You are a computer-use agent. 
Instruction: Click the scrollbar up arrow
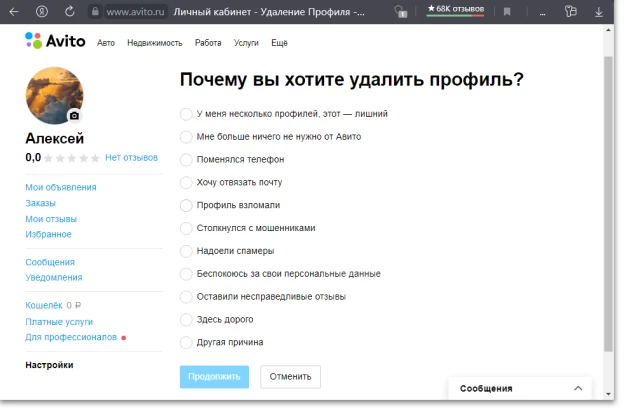[608, 30]
